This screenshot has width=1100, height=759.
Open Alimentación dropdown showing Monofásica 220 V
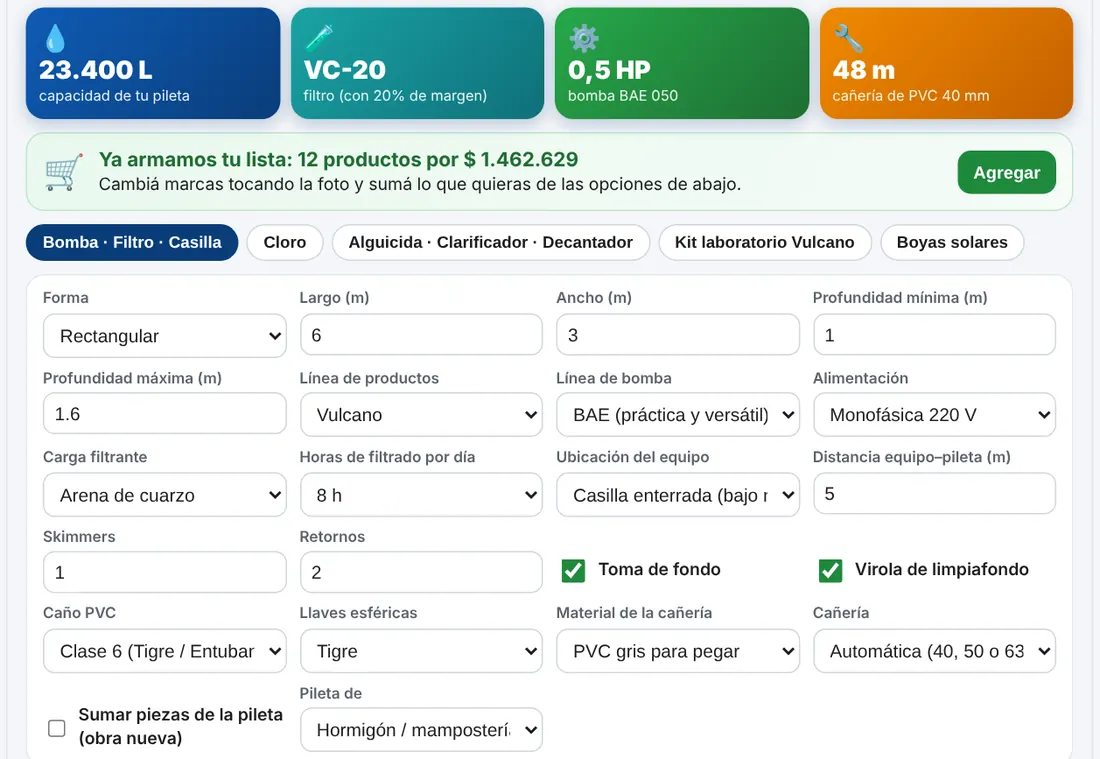(934, 415)
